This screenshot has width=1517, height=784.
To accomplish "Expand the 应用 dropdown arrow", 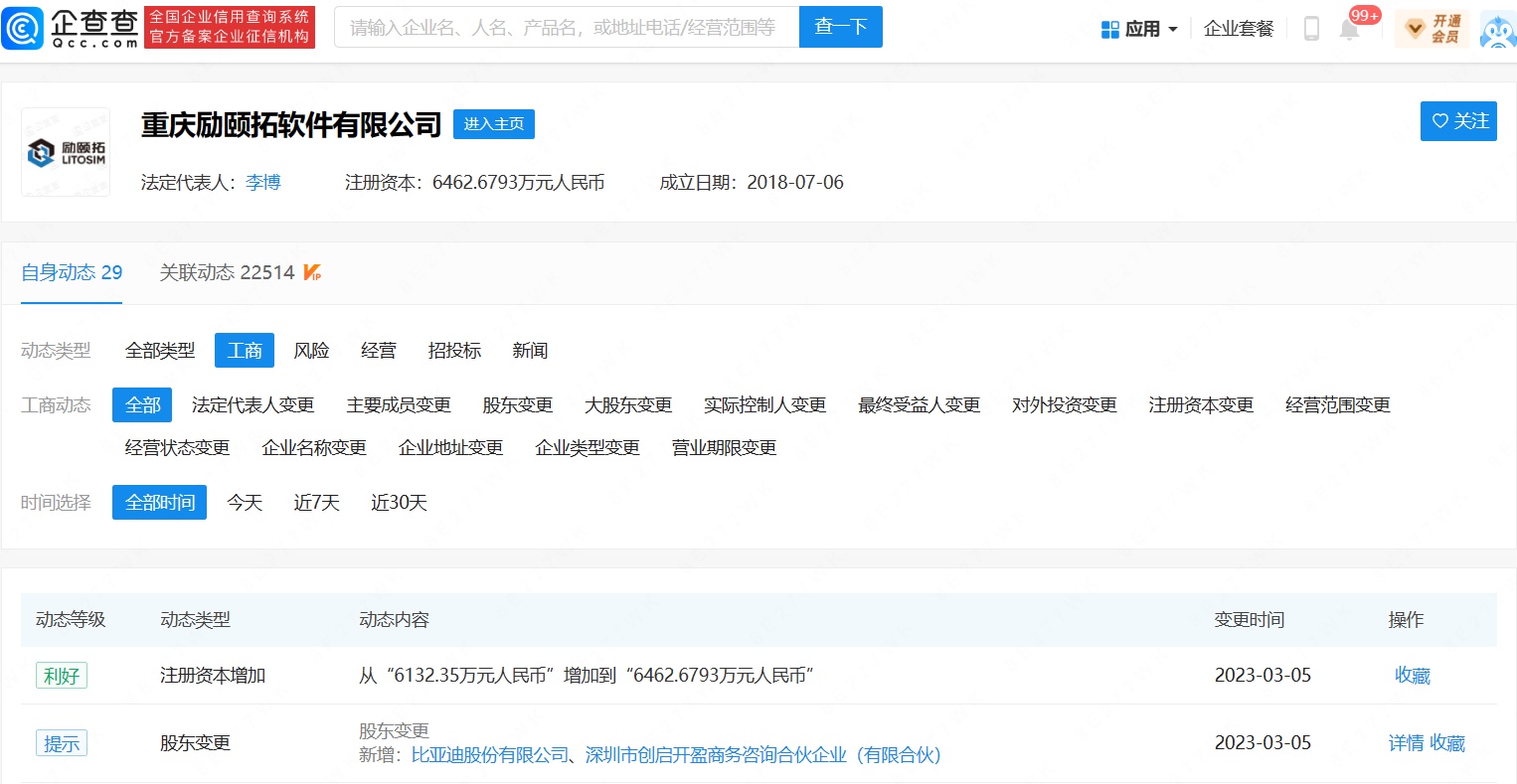I will click(x=1173, y=30).
